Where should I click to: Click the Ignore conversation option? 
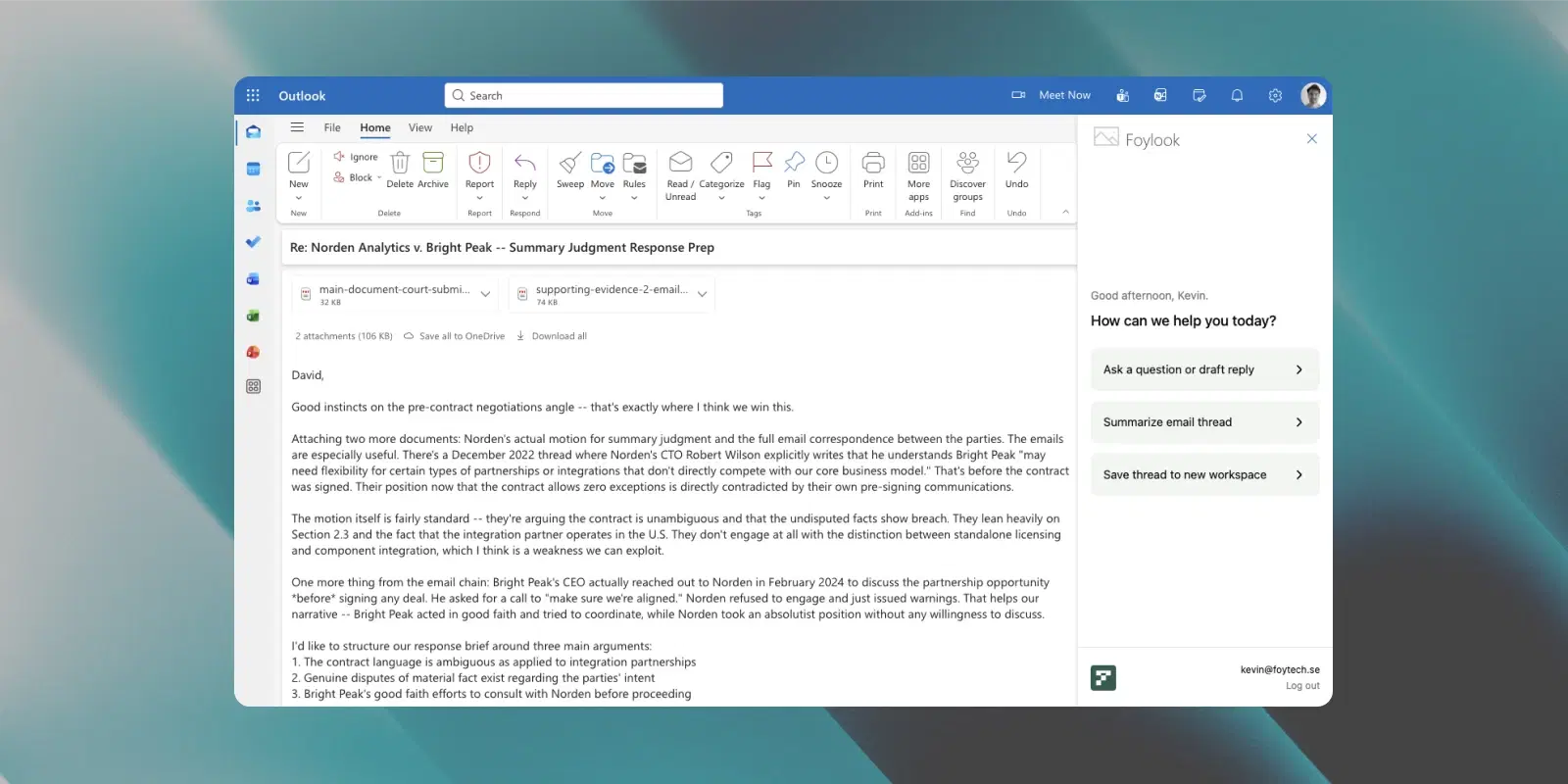tap(356, 157)
